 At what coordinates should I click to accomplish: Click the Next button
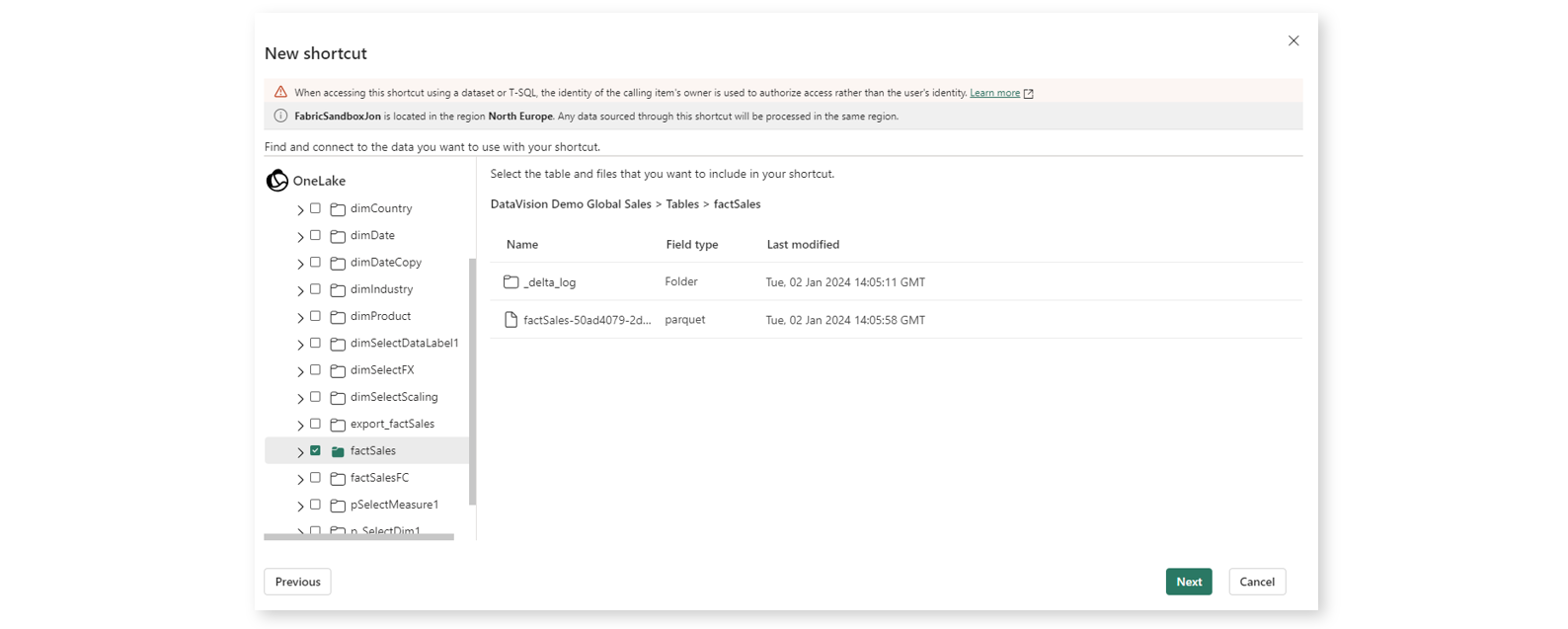(1189, 582)
